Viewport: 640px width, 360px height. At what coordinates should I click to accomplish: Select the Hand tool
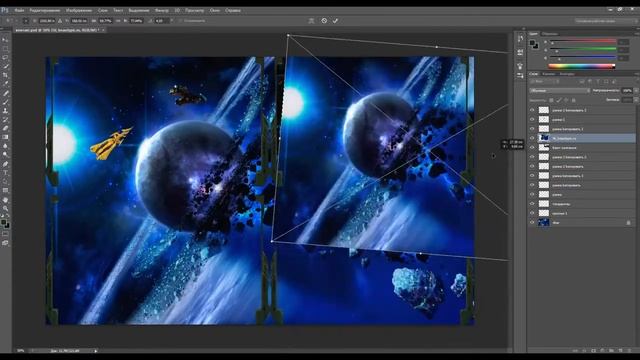point(5,200)
